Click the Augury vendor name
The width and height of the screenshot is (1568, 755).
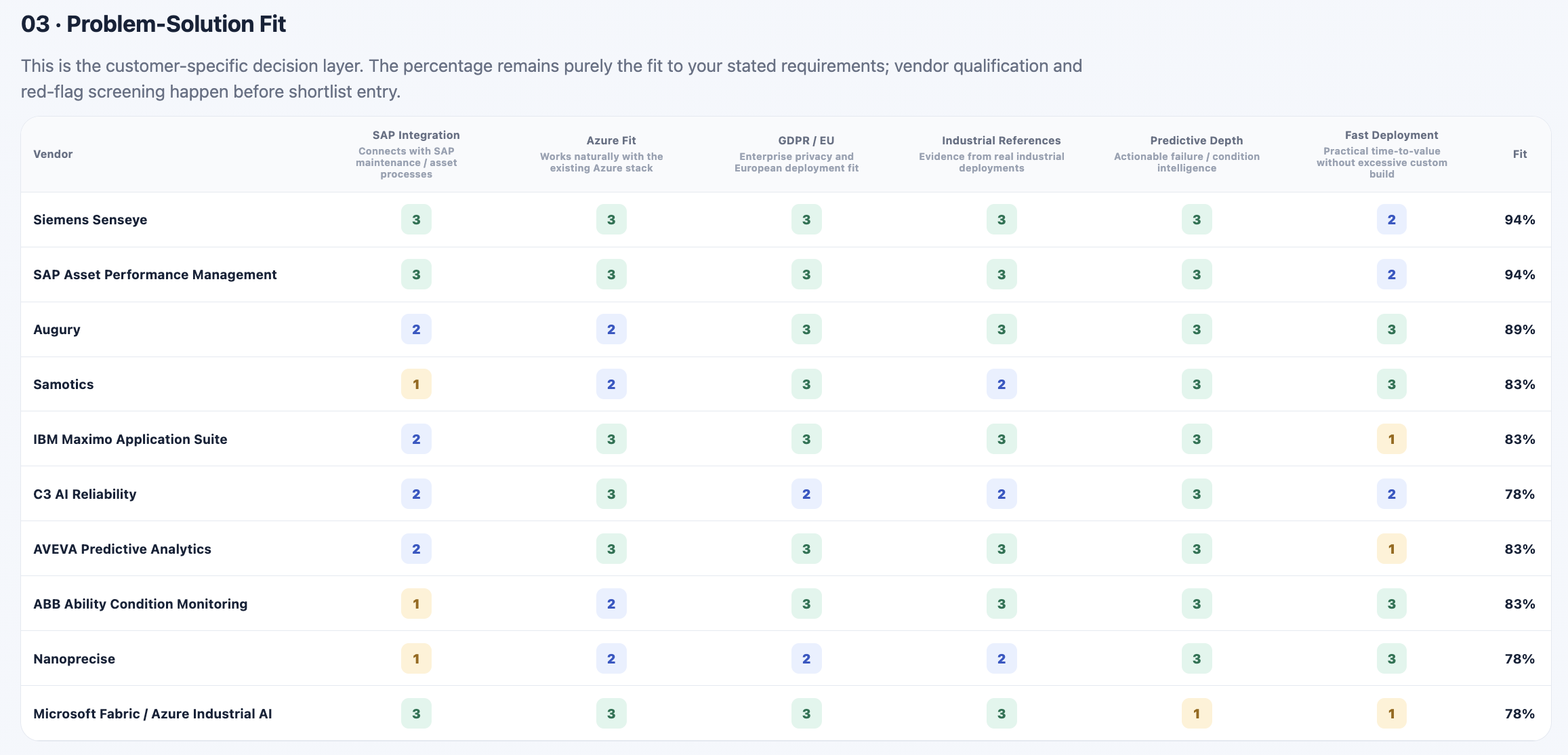pos(57,329)
